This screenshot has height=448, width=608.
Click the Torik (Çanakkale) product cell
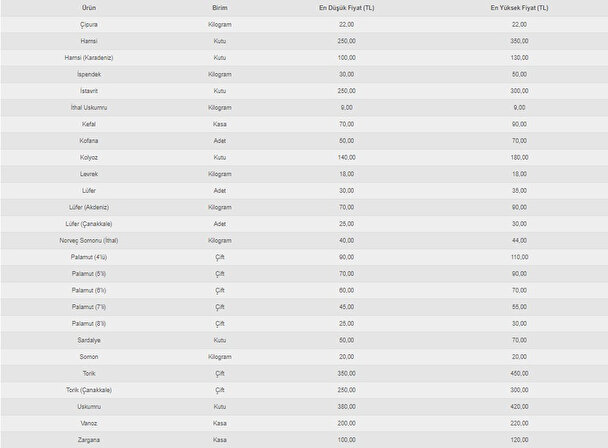(x=88, y=390)
